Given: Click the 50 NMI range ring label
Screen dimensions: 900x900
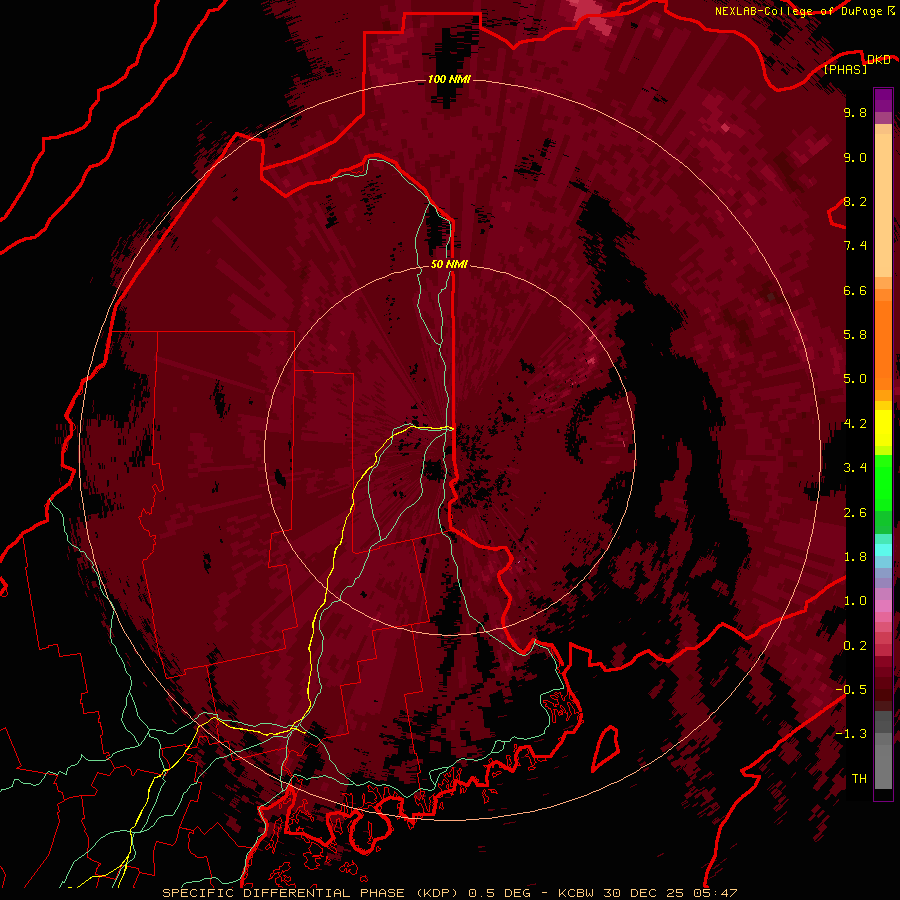Looking at the screenshot, I should (x=449, y=264).
